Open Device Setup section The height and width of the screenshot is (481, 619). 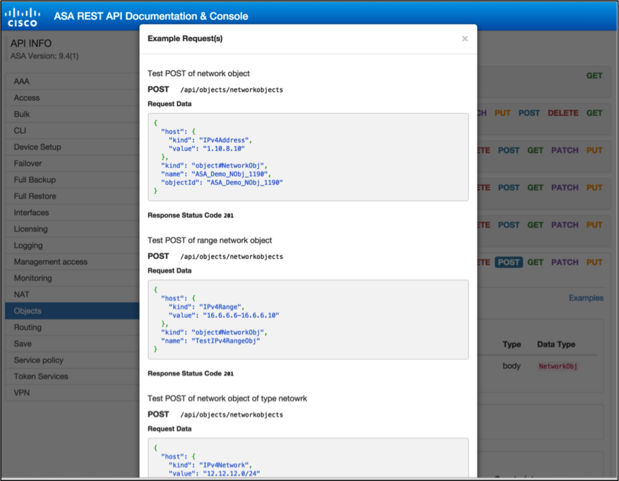pyautogui.click(x=72, y=147)
